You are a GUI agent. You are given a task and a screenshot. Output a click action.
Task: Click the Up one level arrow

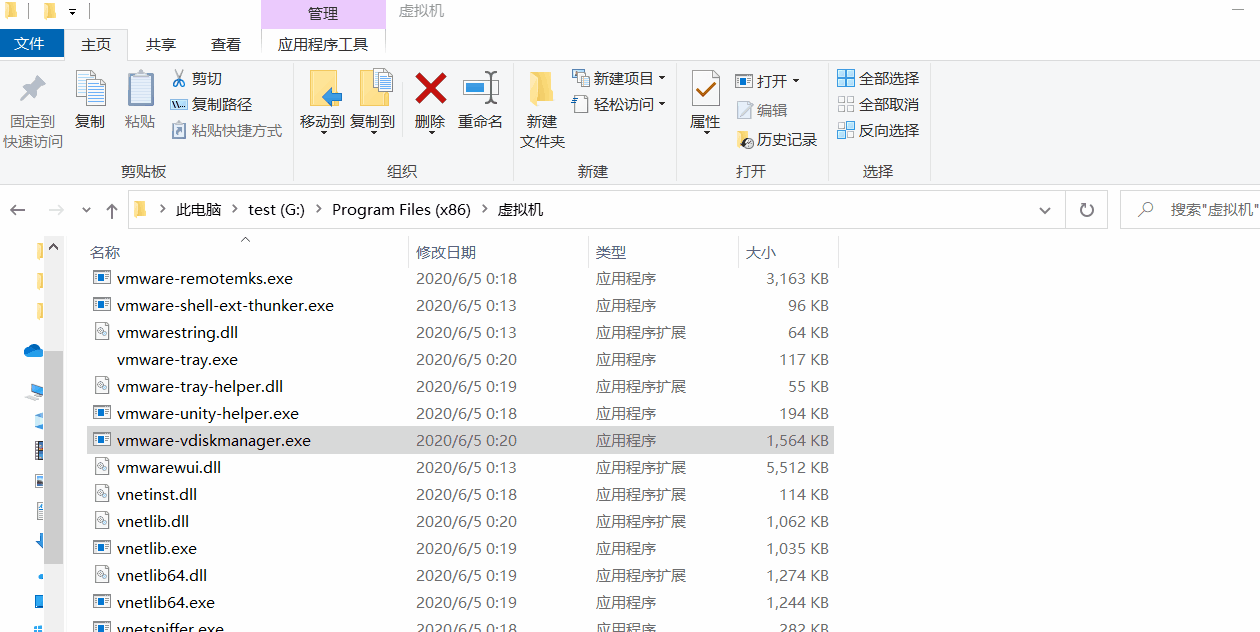click(x=112, y=210)
